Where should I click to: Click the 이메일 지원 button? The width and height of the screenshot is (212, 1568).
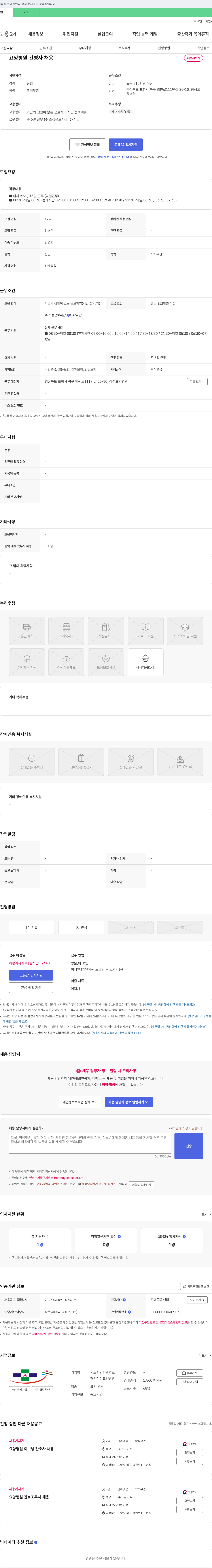point(31,988)
